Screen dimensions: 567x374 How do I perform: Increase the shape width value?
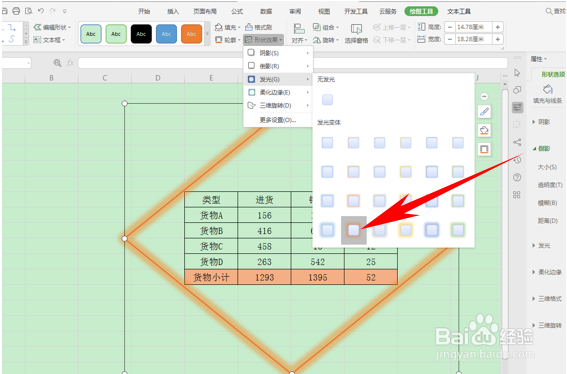click(x=498, y=39)
